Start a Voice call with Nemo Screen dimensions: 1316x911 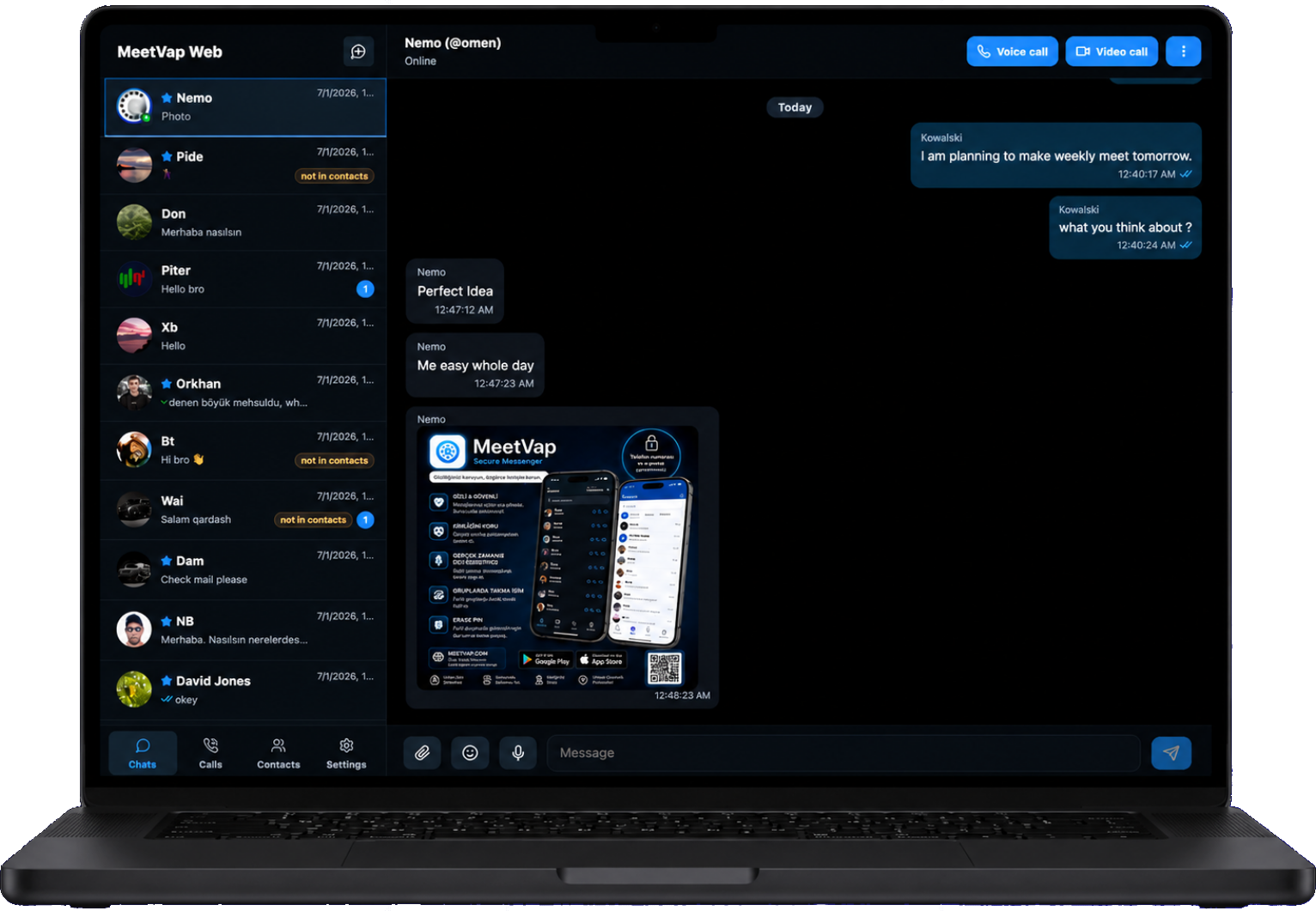click(1012, 52)
